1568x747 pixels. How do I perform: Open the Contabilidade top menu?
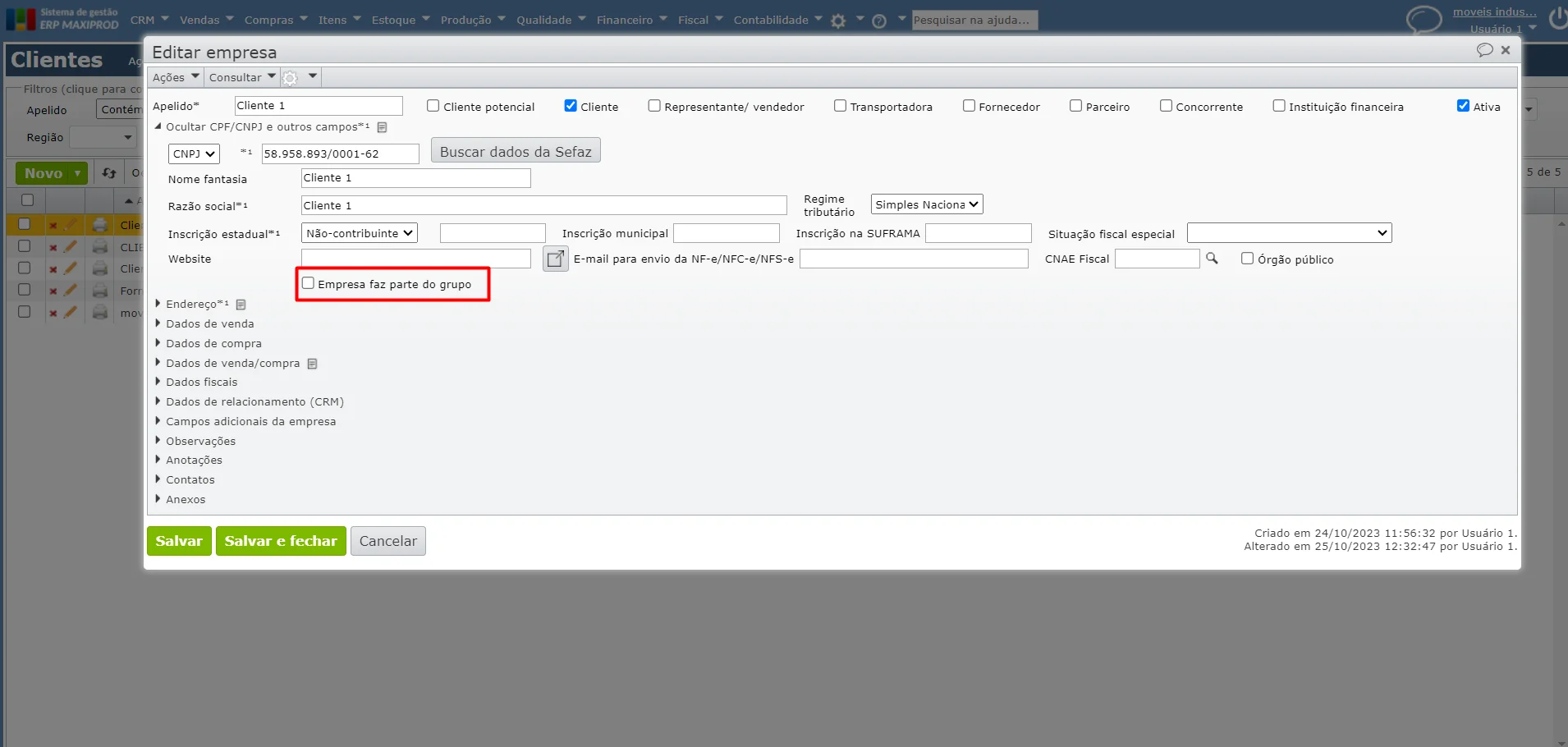tap(778, 20)
